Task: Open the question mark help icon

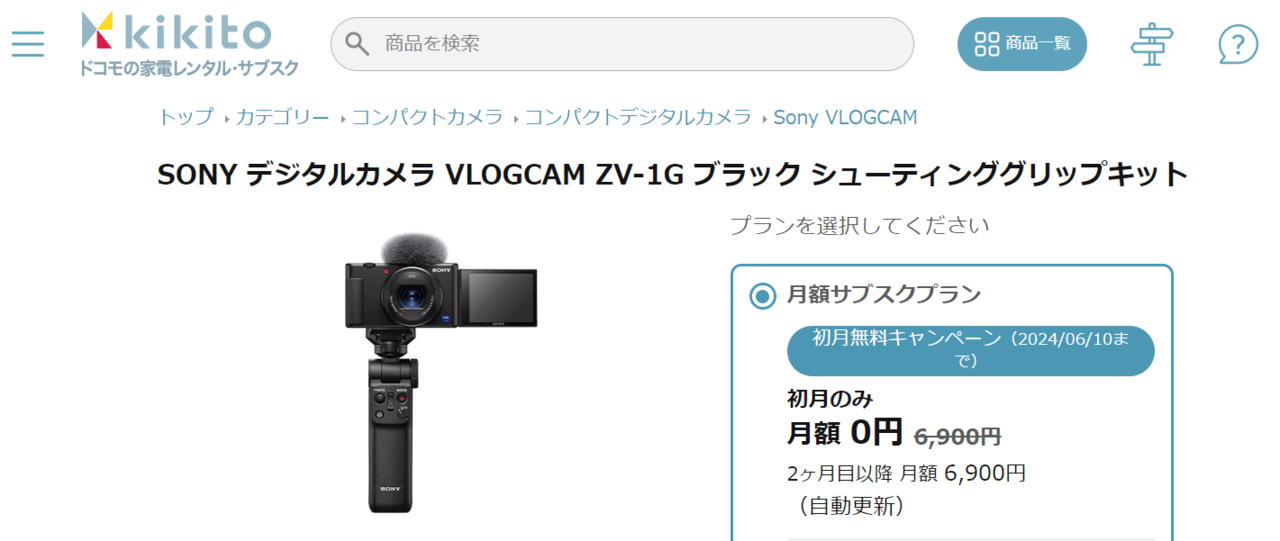Action: (1238, 44)
